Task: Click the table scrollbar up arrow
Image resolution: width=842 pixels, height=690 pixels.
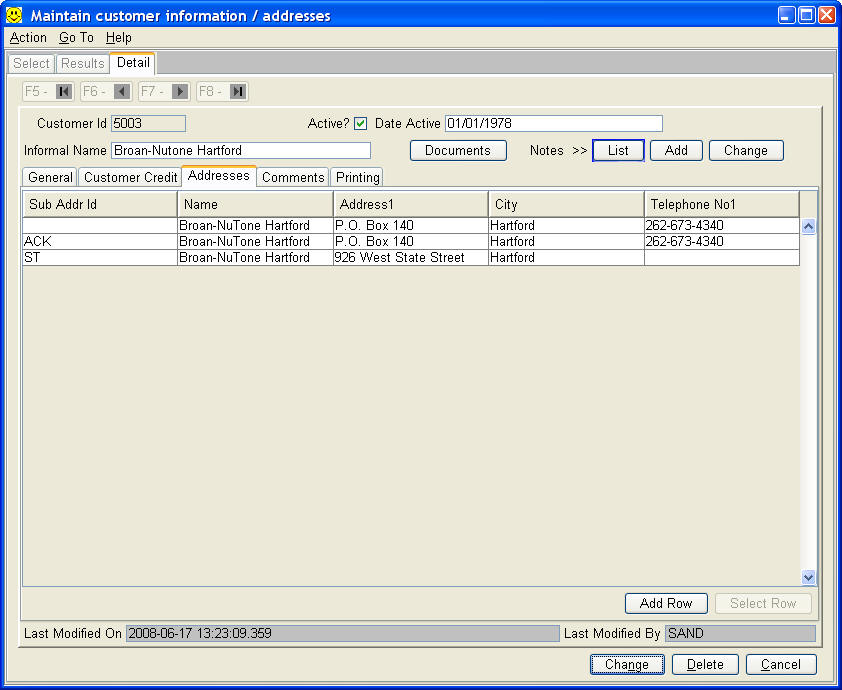Action: (808, 227)
